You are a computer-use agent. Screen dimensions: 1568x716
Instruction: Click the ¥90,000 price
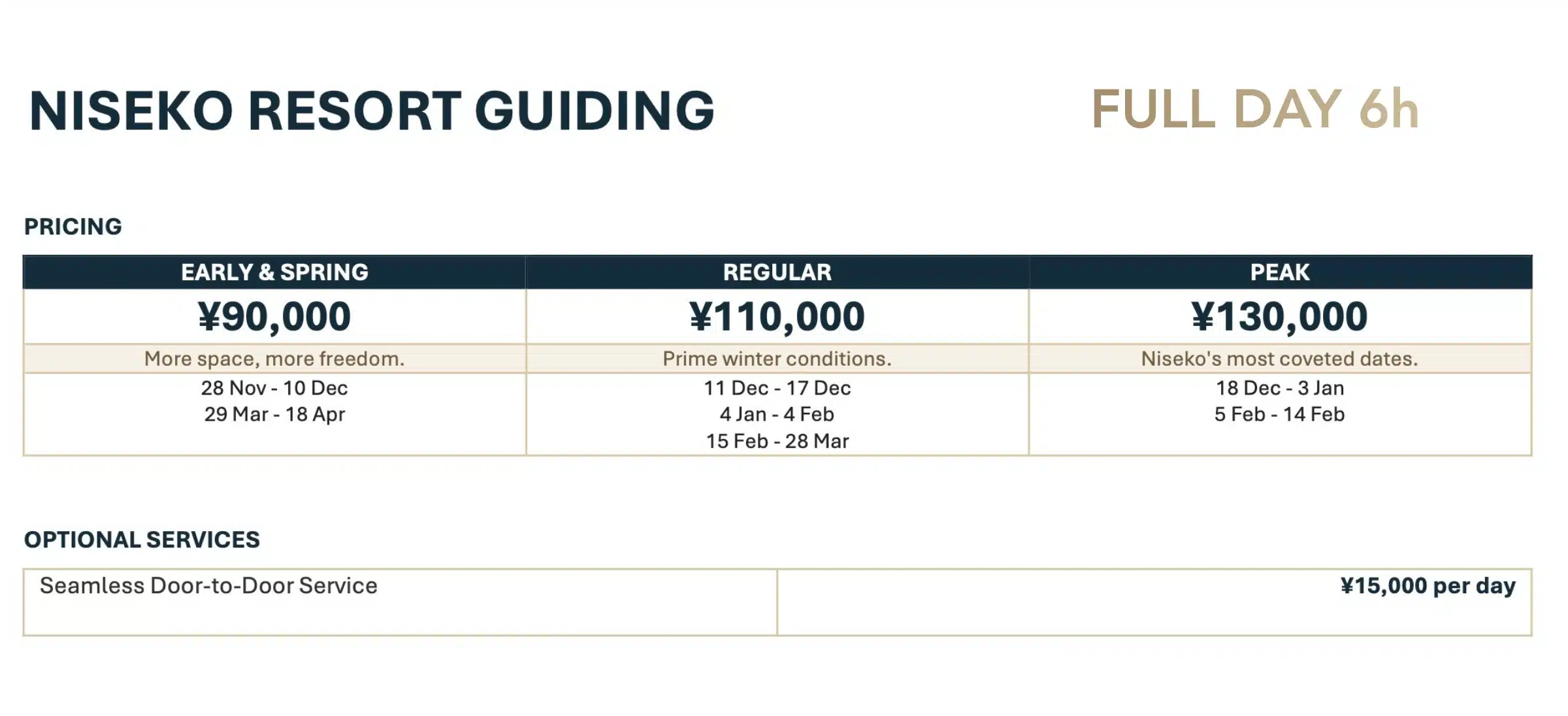(x=274, y=317)
